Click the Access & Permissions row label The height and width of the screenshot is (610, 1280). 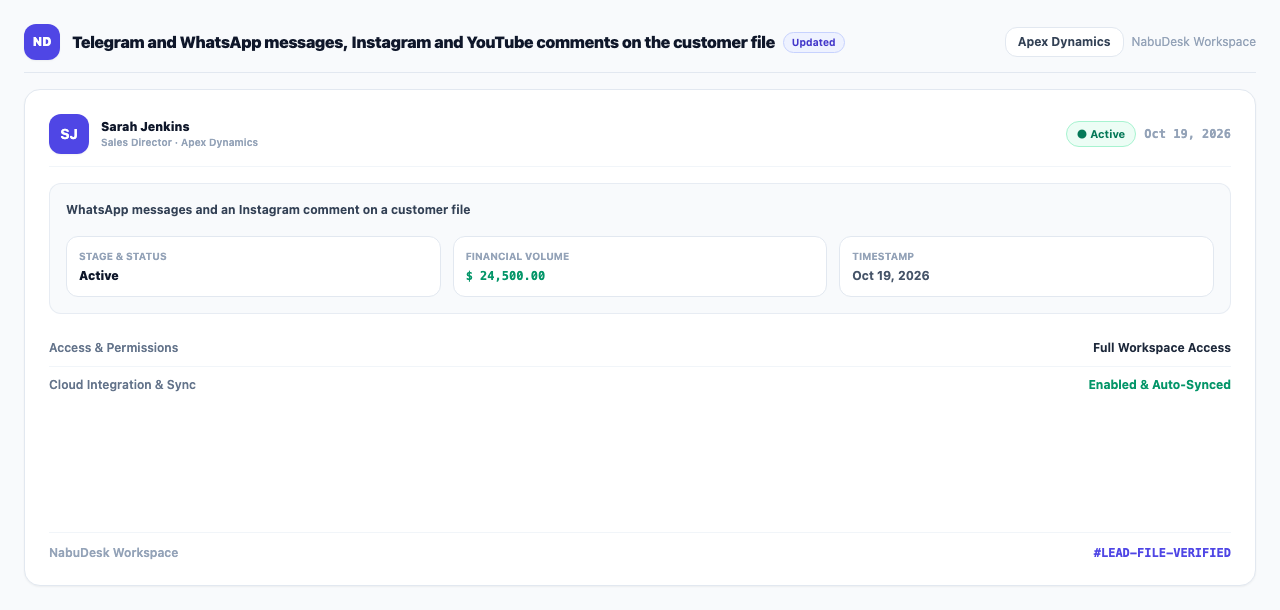[x=114, y=348]
